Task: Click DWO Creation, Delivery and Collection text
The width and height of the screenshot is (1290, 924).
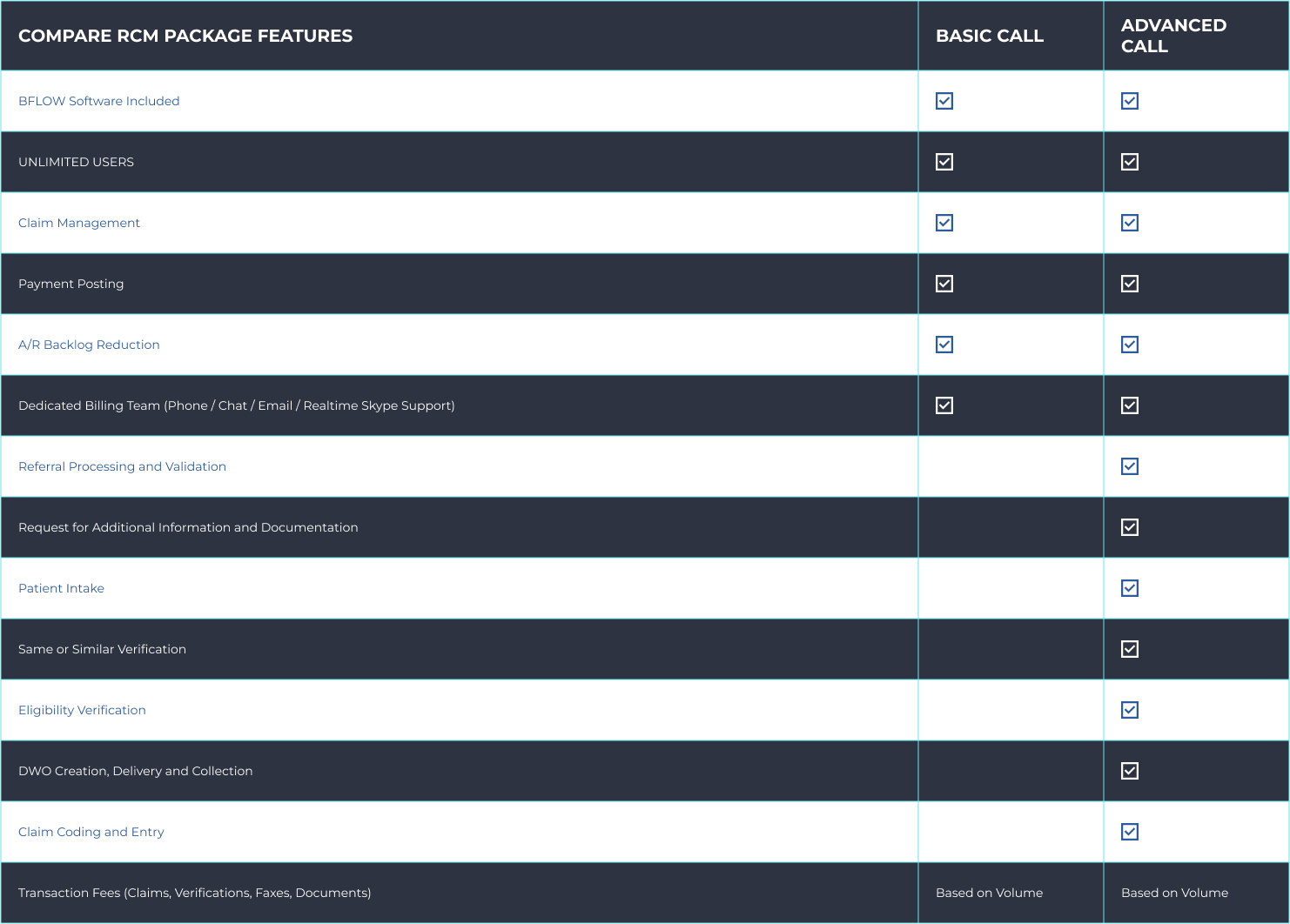Action: point(136,771)
